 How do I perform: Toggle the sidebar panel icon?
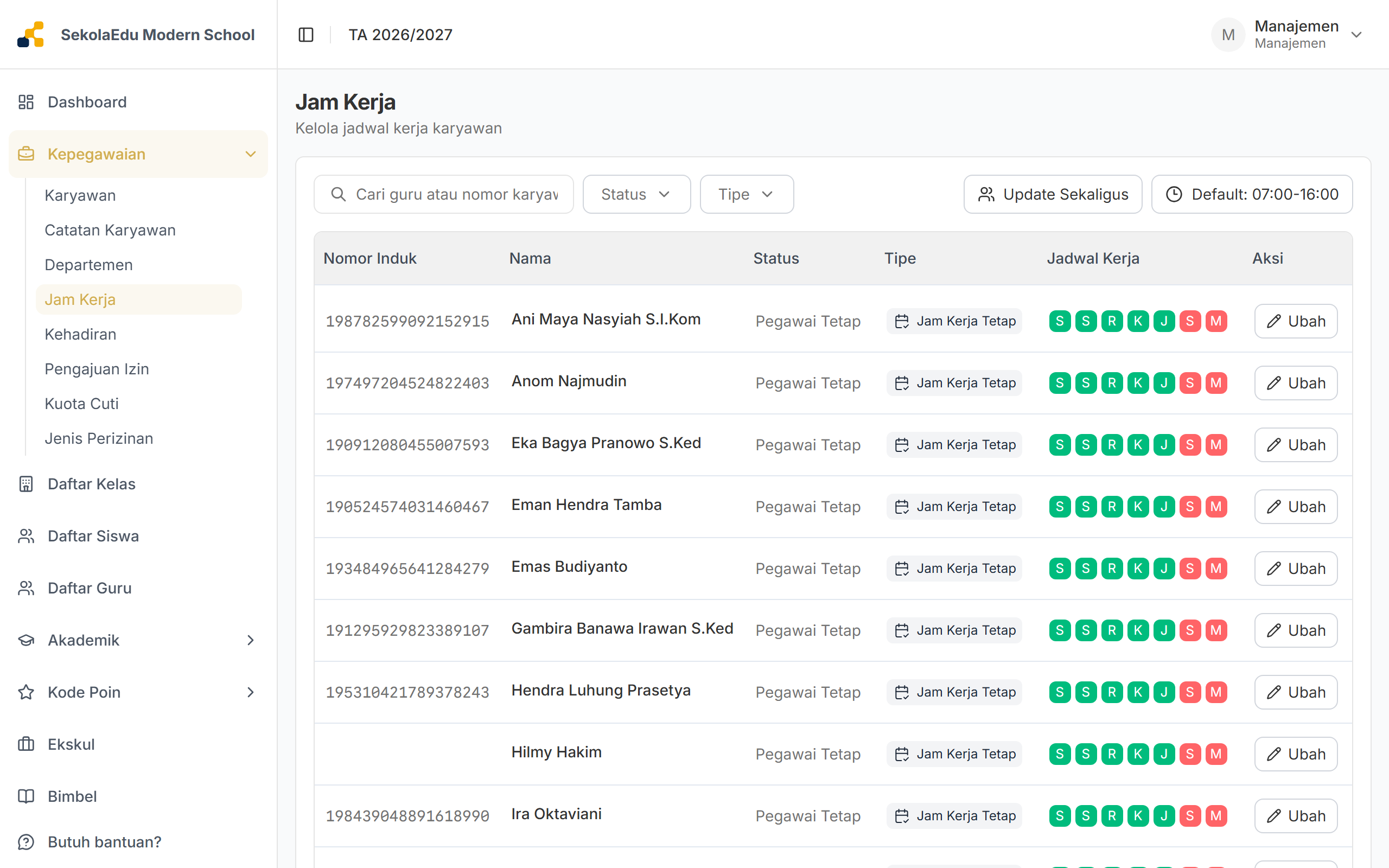(x=306, y=34)
